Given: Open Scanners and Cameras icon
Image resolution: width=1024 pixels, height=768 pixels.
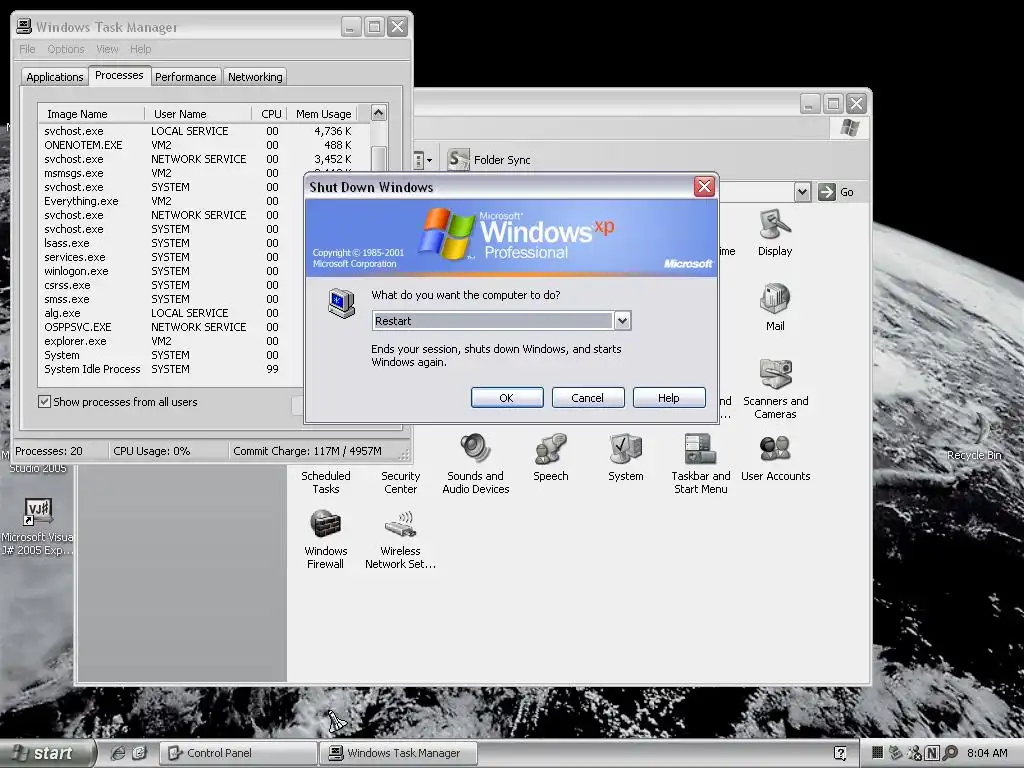Looking at the screenshot, I should coord(775,389).
